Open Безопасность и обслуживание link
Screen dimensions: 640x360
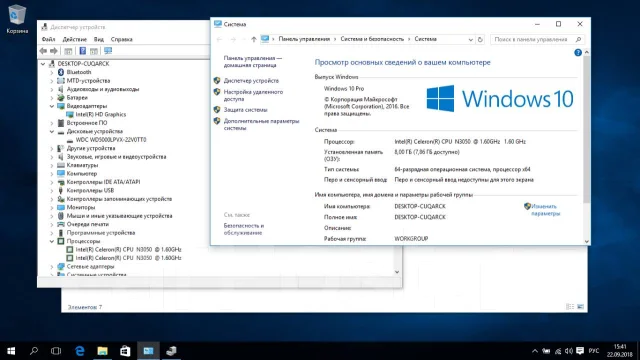[x=244, y=229]
